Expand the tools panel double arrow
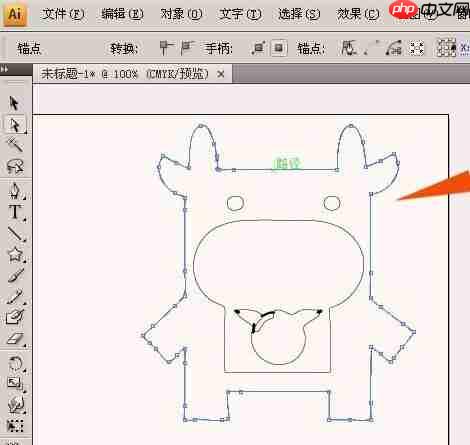Screen dimensions: 470x445 tap(4, 69)
